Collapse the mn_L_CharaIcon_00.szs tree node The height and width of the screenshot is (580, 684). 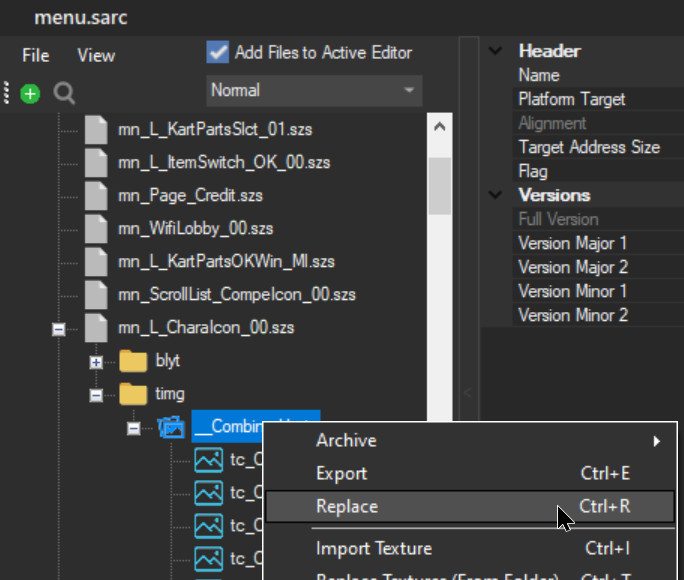[x=59, y=328]
